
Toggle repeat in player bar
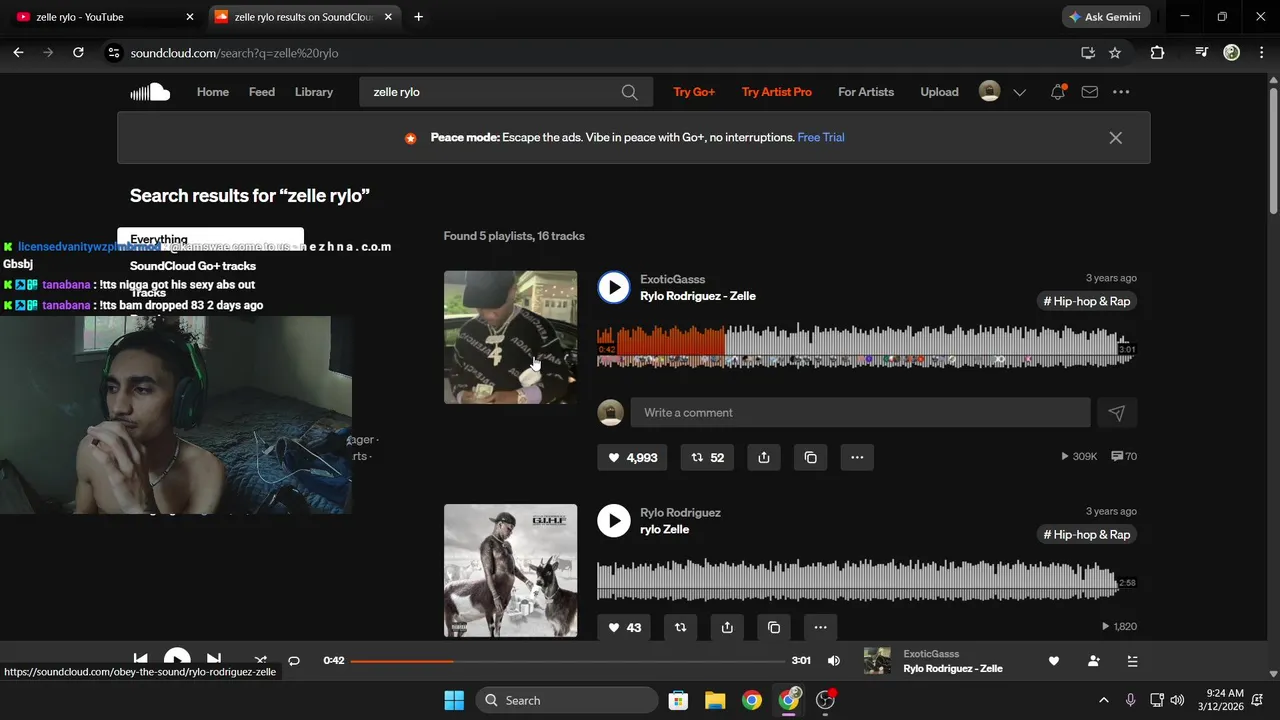(294, 661)
